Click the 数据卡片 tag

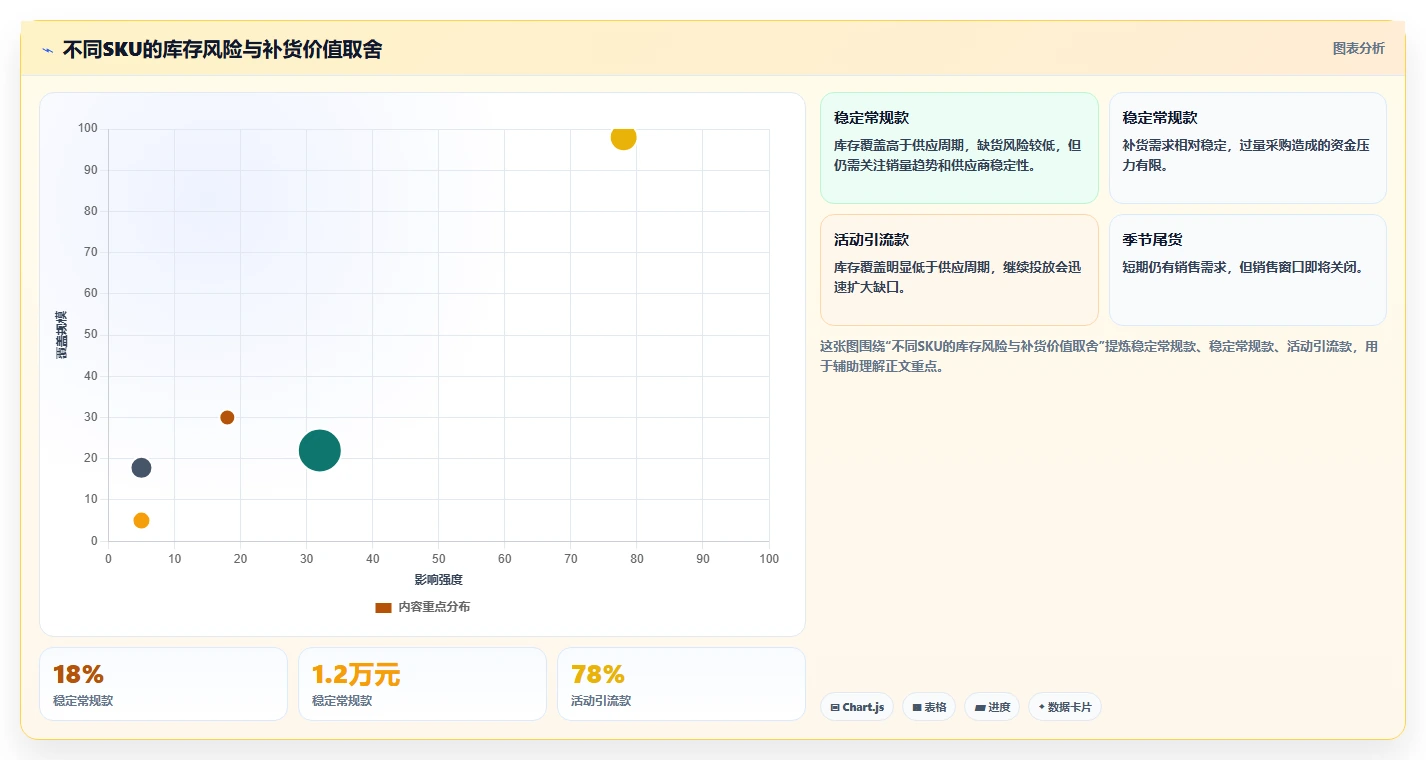click(1065, 707)
